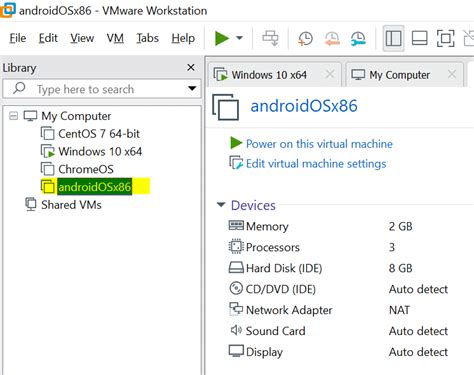Click the CentOS VM icon in library
Viewport: 474px width, 375px height.
(48, 133)
